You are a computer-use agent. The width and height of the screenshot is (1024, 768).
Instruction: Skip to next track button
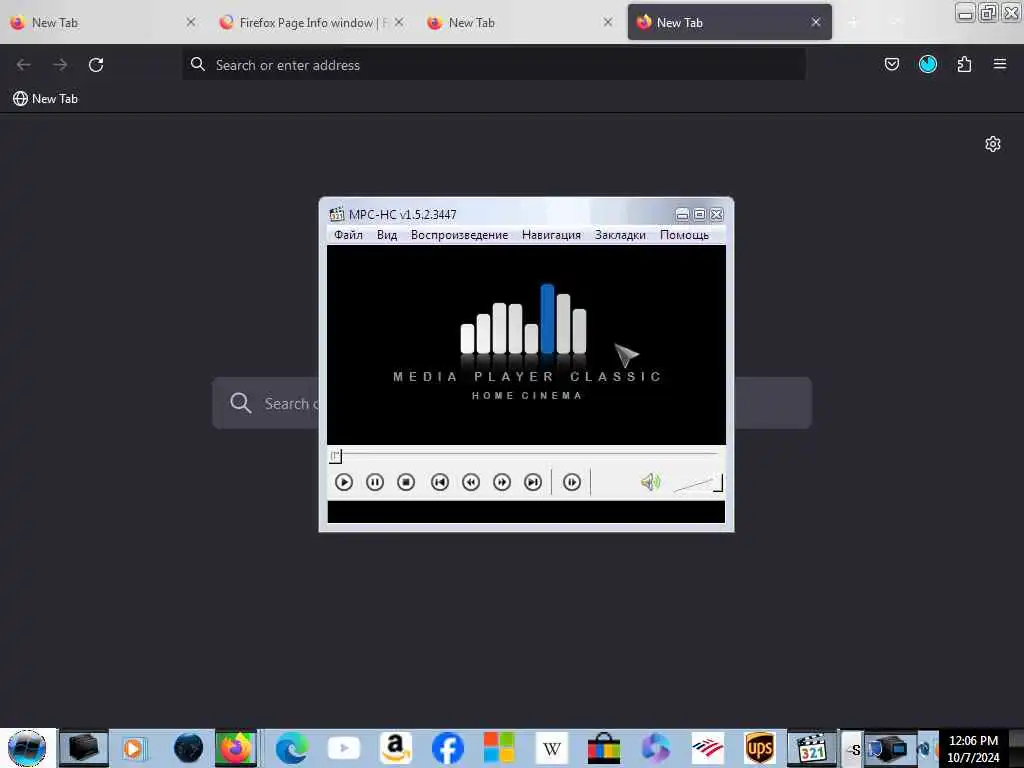tap(533, 482)
